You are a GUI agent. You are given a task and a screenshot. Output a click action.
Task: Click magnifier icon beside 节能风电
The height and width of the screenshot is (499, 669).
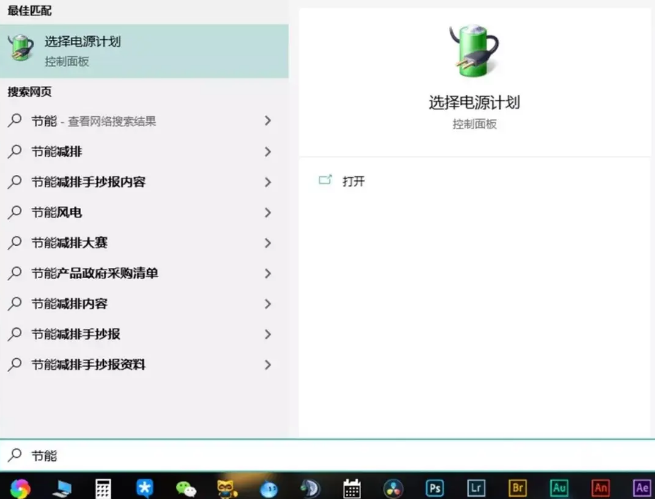tap(15, 212)
